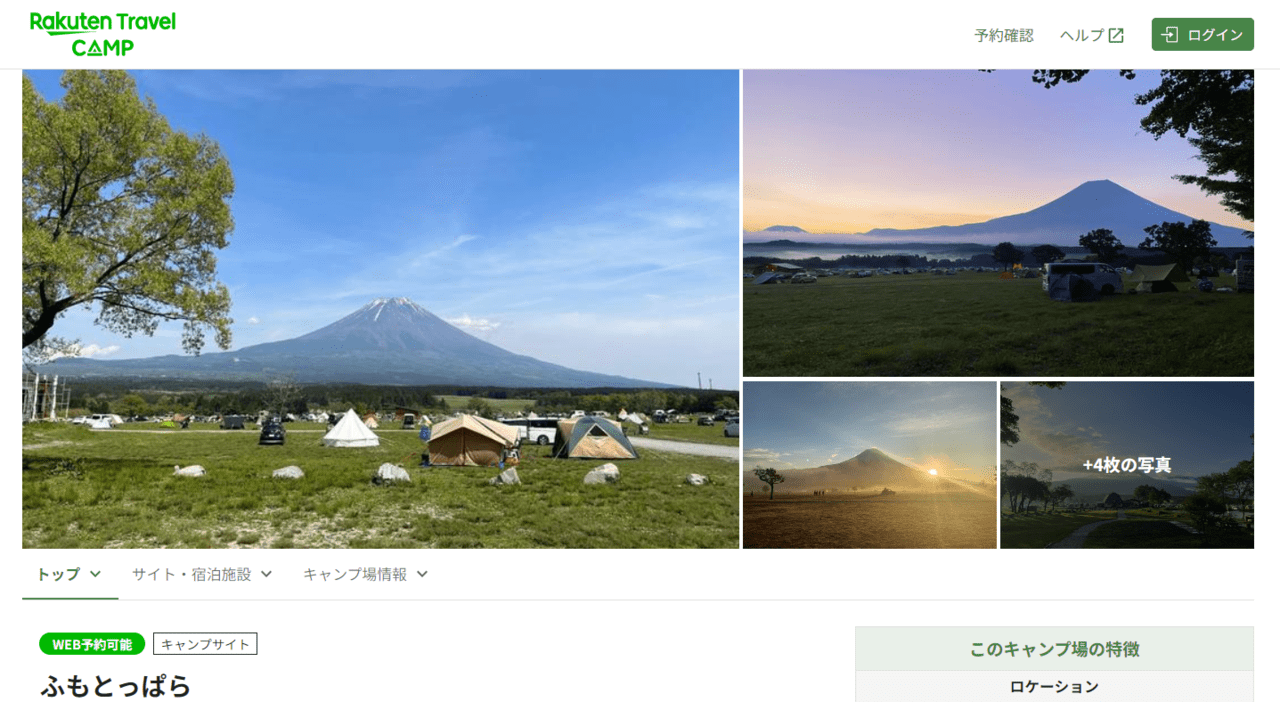Image resolution: width=1280 pixels, height=702 pixels.
Task: Expand the chevron next to トップ
Action: point(95,574)
